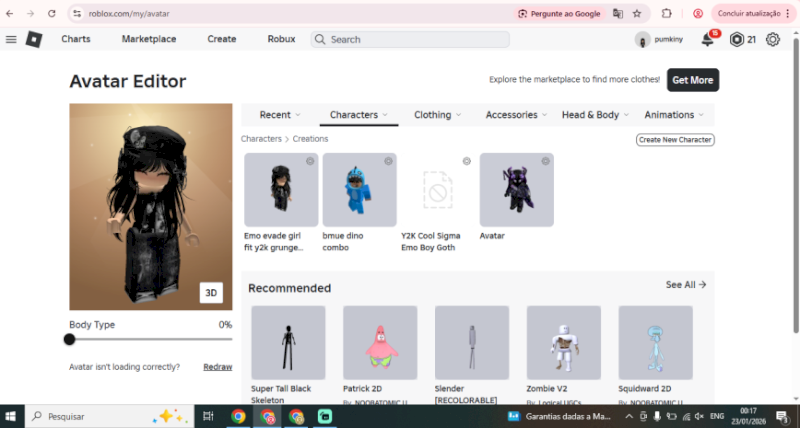Open Slender [RECOLORABLE] recommended item
This screenshot has width=800, height=428.
472,343
